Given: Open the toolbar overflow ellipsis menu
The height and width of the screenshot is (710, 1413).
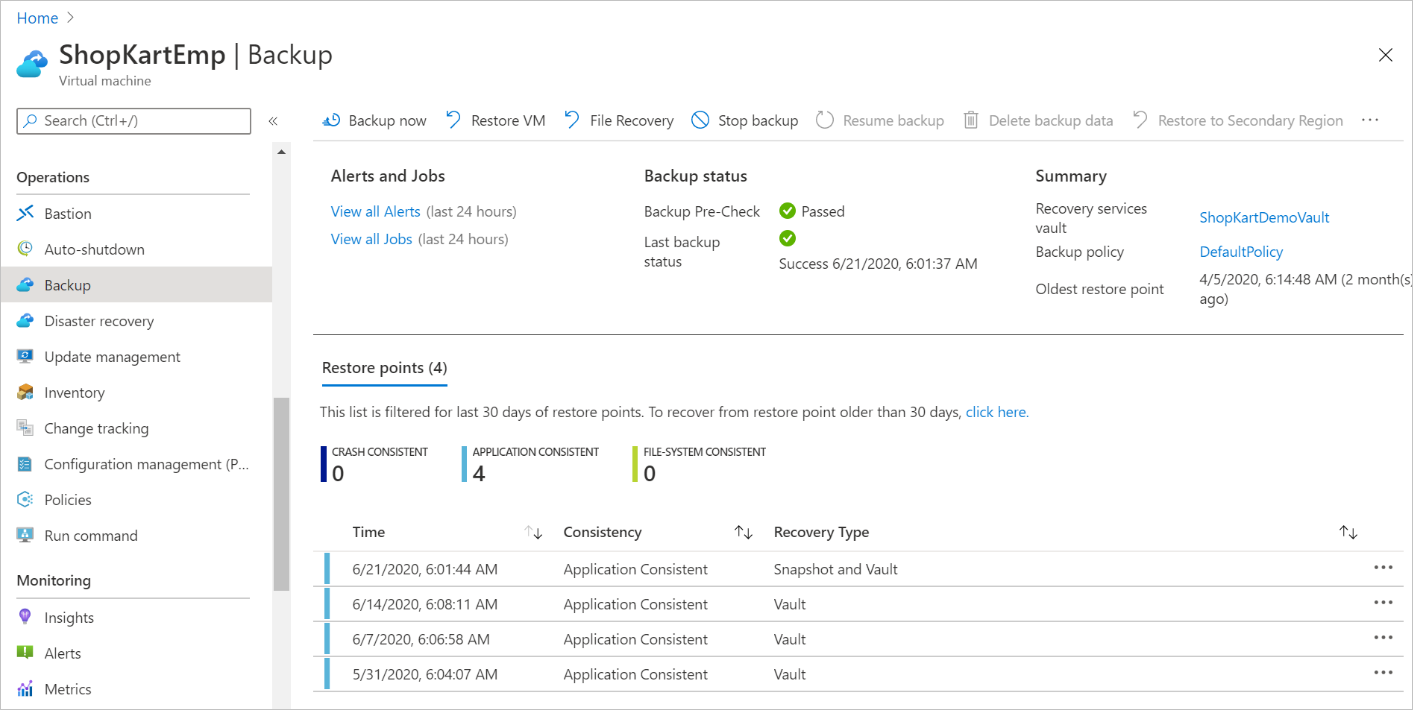Looking at the screenshot, I should (1370, 120).
